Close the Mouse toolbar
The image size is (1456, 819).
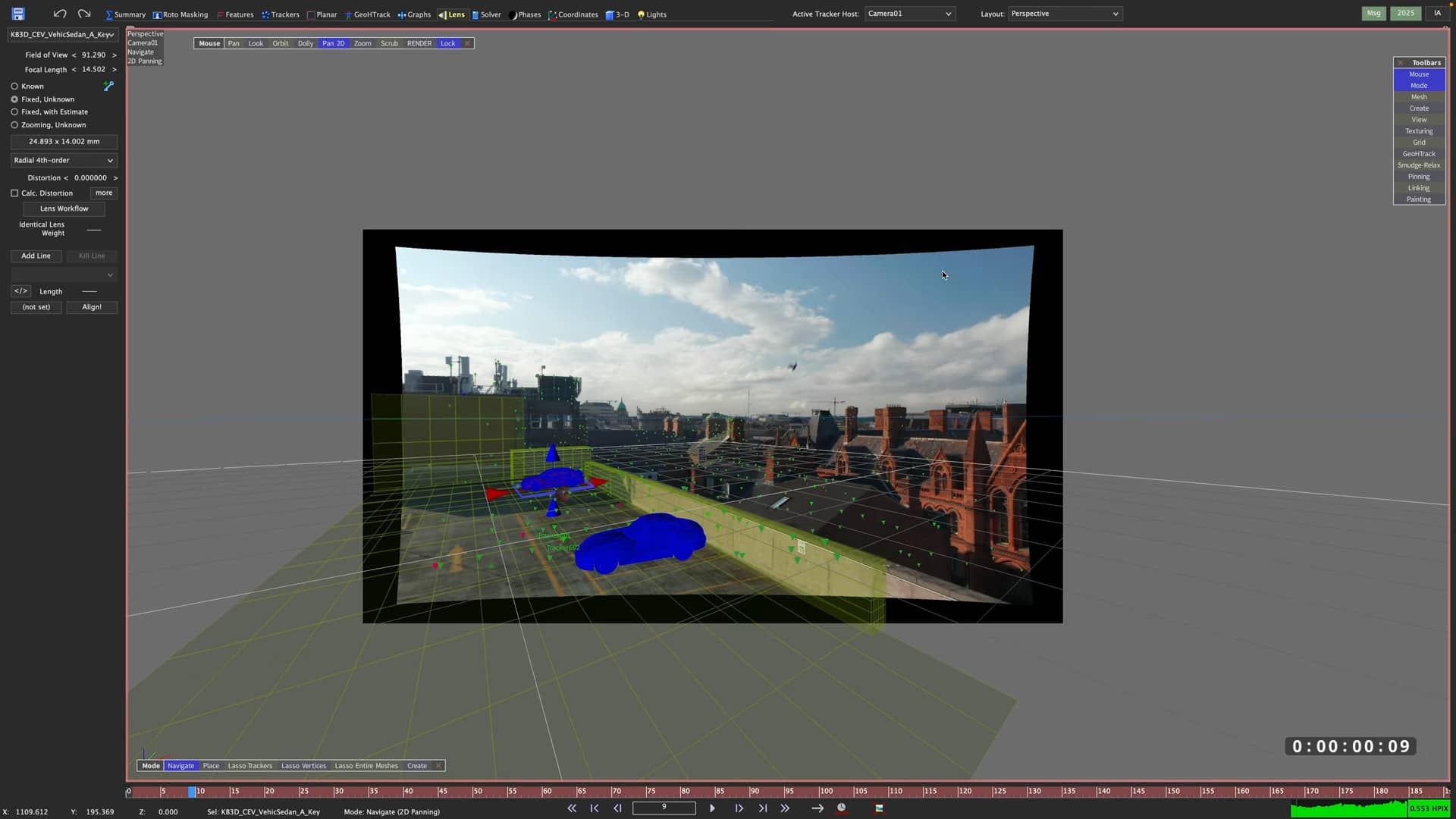[467, 43]
